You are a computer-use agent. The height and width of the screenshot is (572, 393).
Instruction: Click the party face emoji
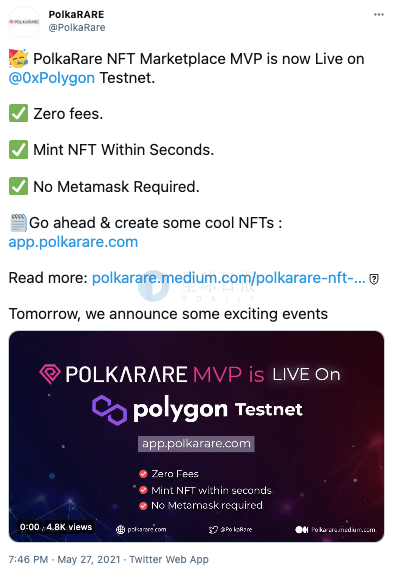pos(18,58)
